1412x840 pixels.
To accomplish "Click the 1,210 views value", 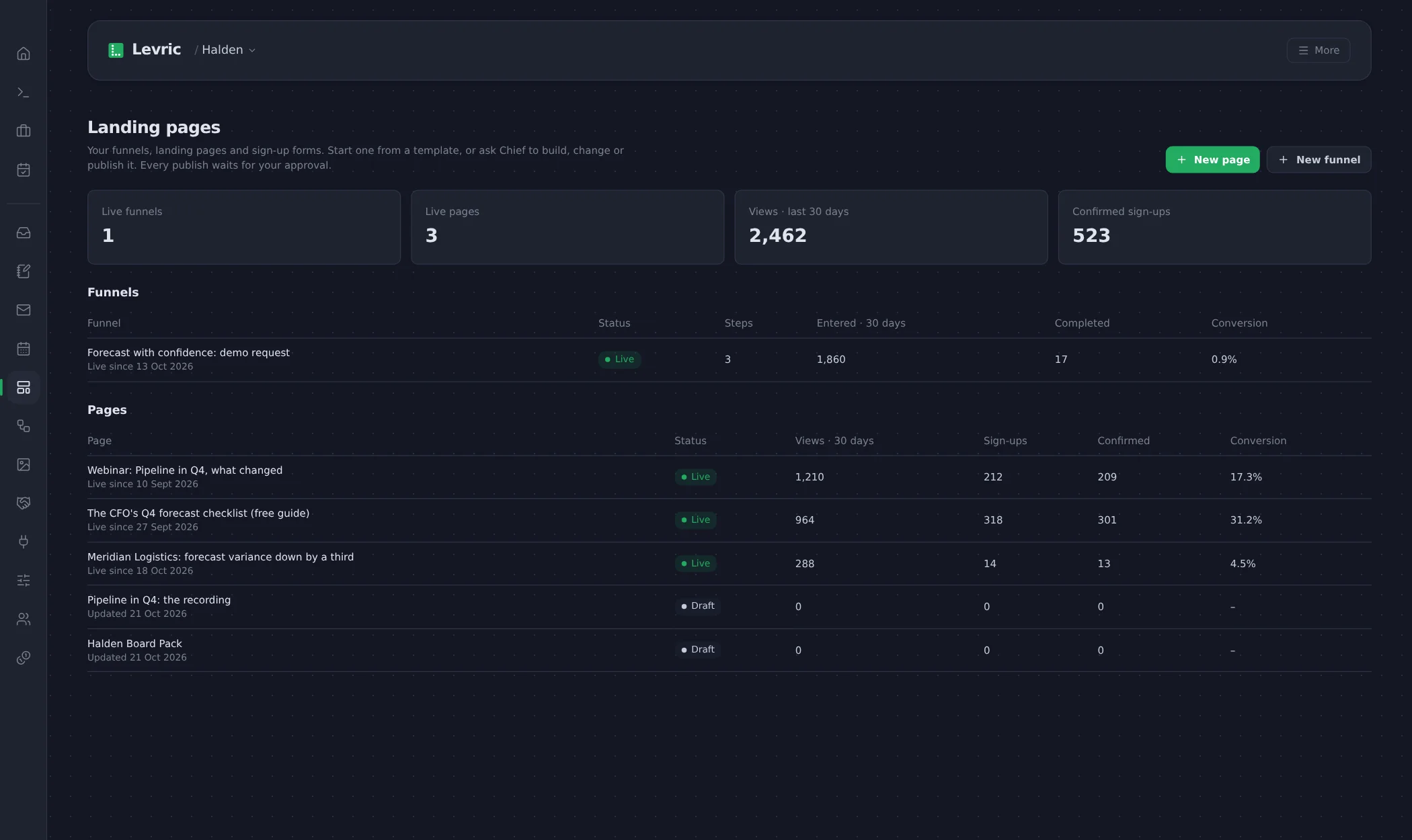I will click(810, 477).
